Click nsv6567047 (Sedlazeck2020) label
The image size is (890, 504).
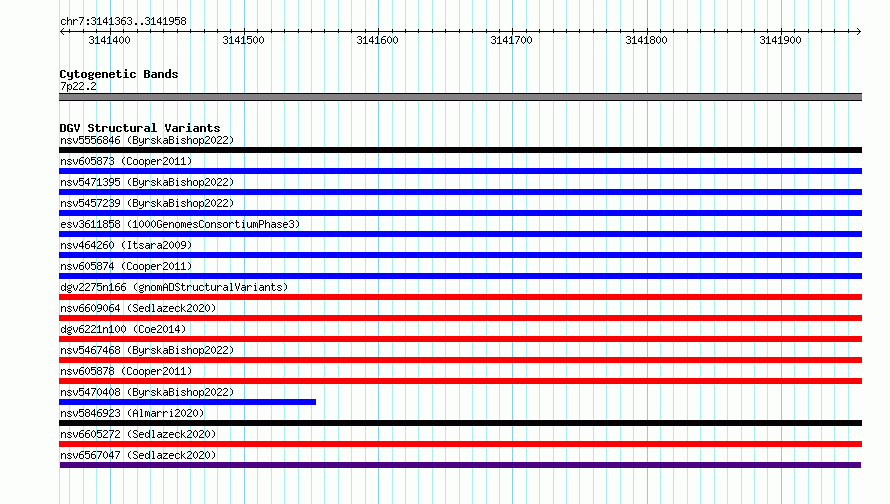tap(138, 455)
